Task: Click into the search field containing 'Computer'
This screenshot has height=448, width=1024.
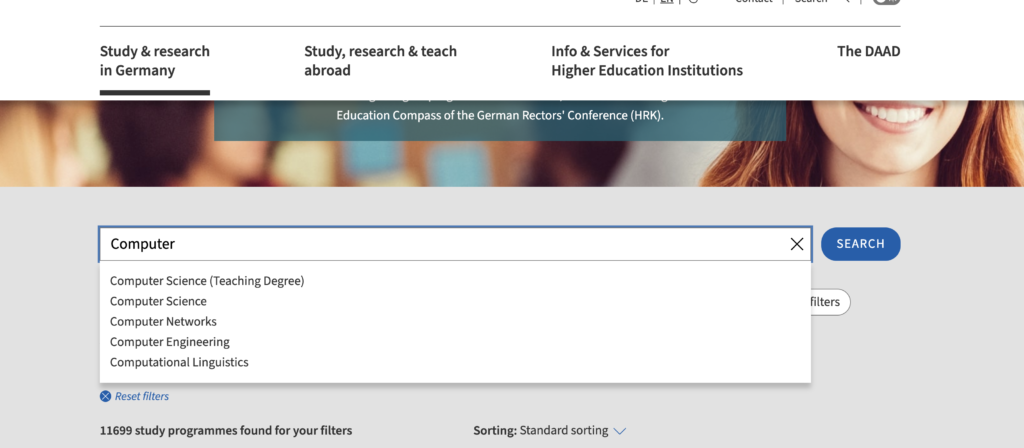Action: pos(440,244)
